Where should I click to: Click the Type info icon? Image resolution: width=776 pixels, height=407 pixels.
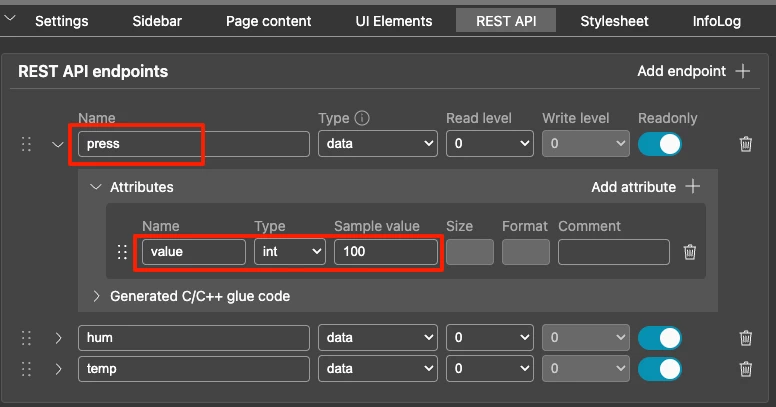pos(362,118)
